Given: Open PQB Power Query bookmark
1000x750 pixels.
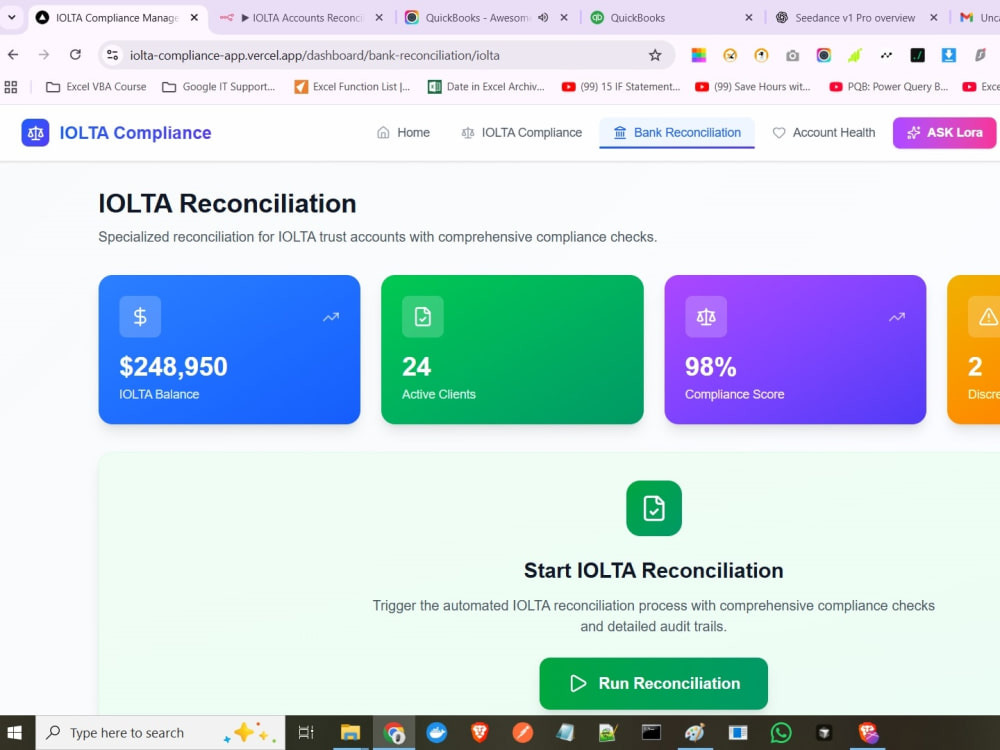Looking at the screenshot, I should coord(888,87).
